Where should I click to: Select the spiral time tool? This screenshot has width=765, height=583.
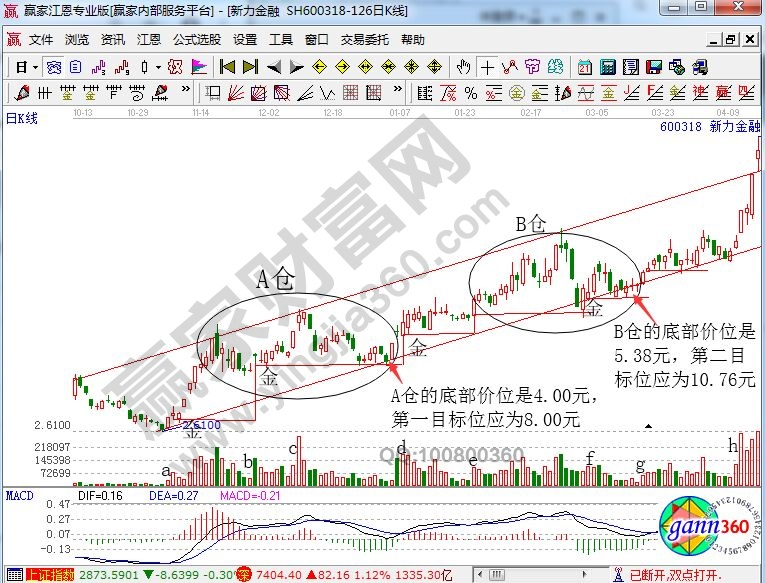[137, 92]
